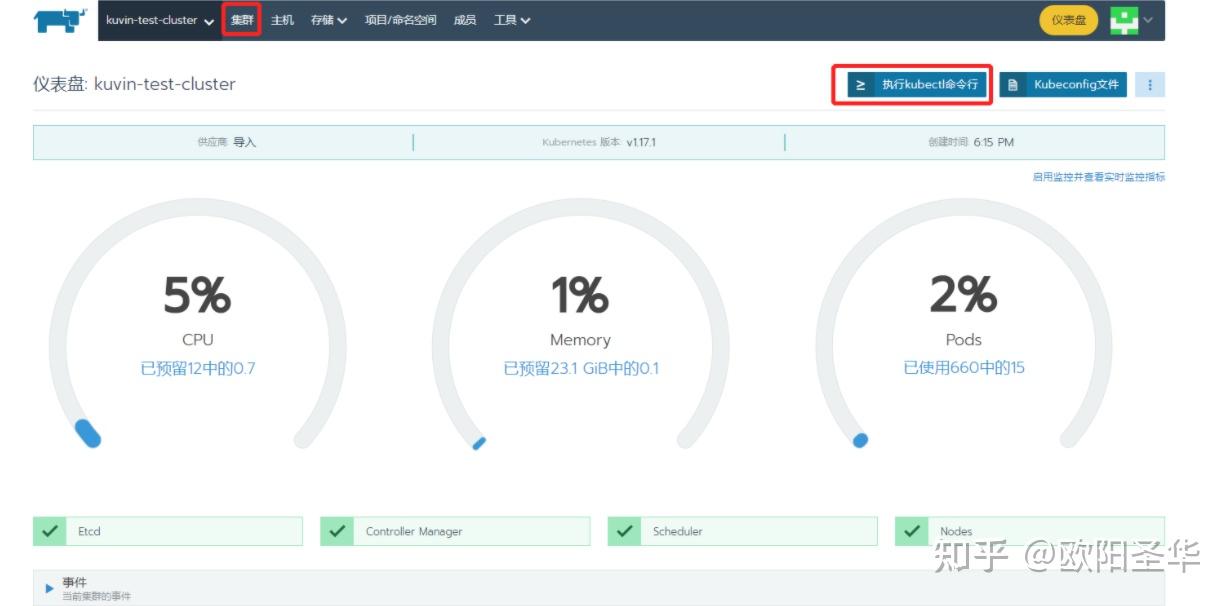Expand the 事件 section triangle

pos(49,588)
